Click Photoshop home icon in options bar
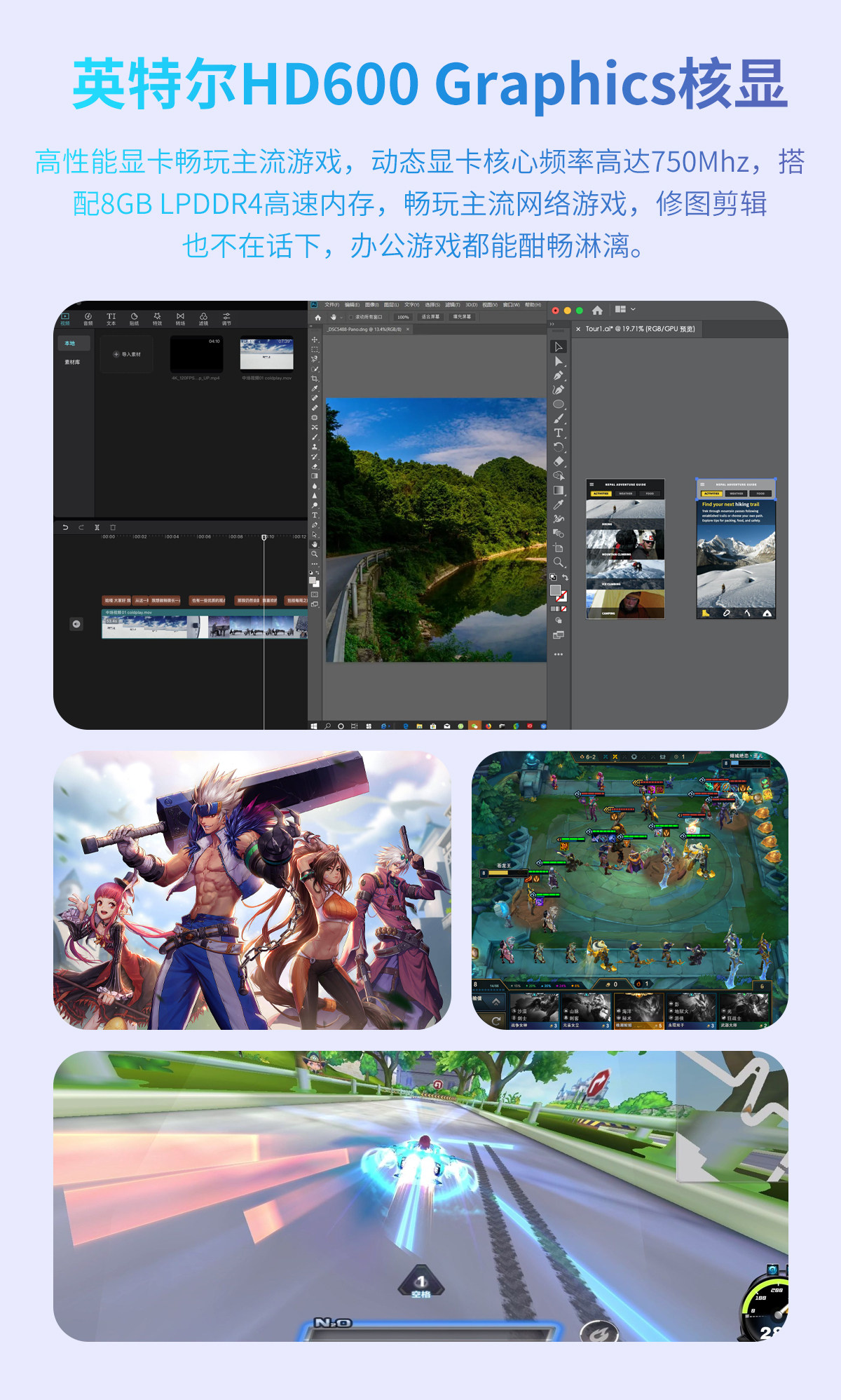Image resolution: width=841 pixels, height=1400 pixels. [317, 317]
